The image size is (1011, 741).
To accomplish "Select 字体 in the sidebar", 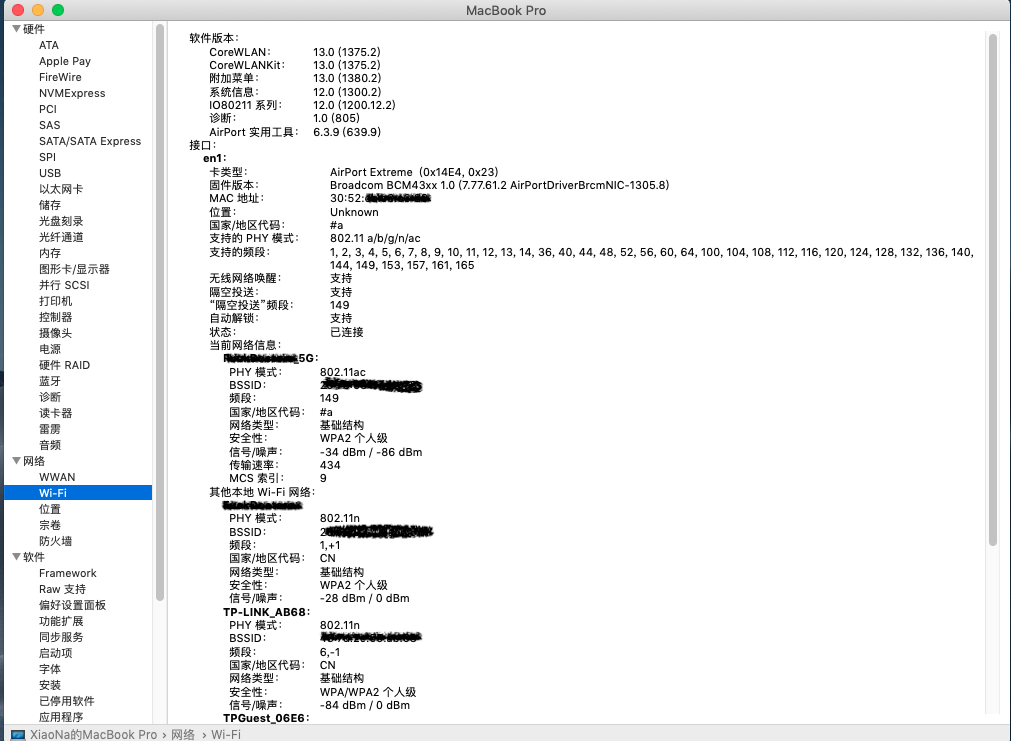I will pyautogui.click(x=50, y=669).
